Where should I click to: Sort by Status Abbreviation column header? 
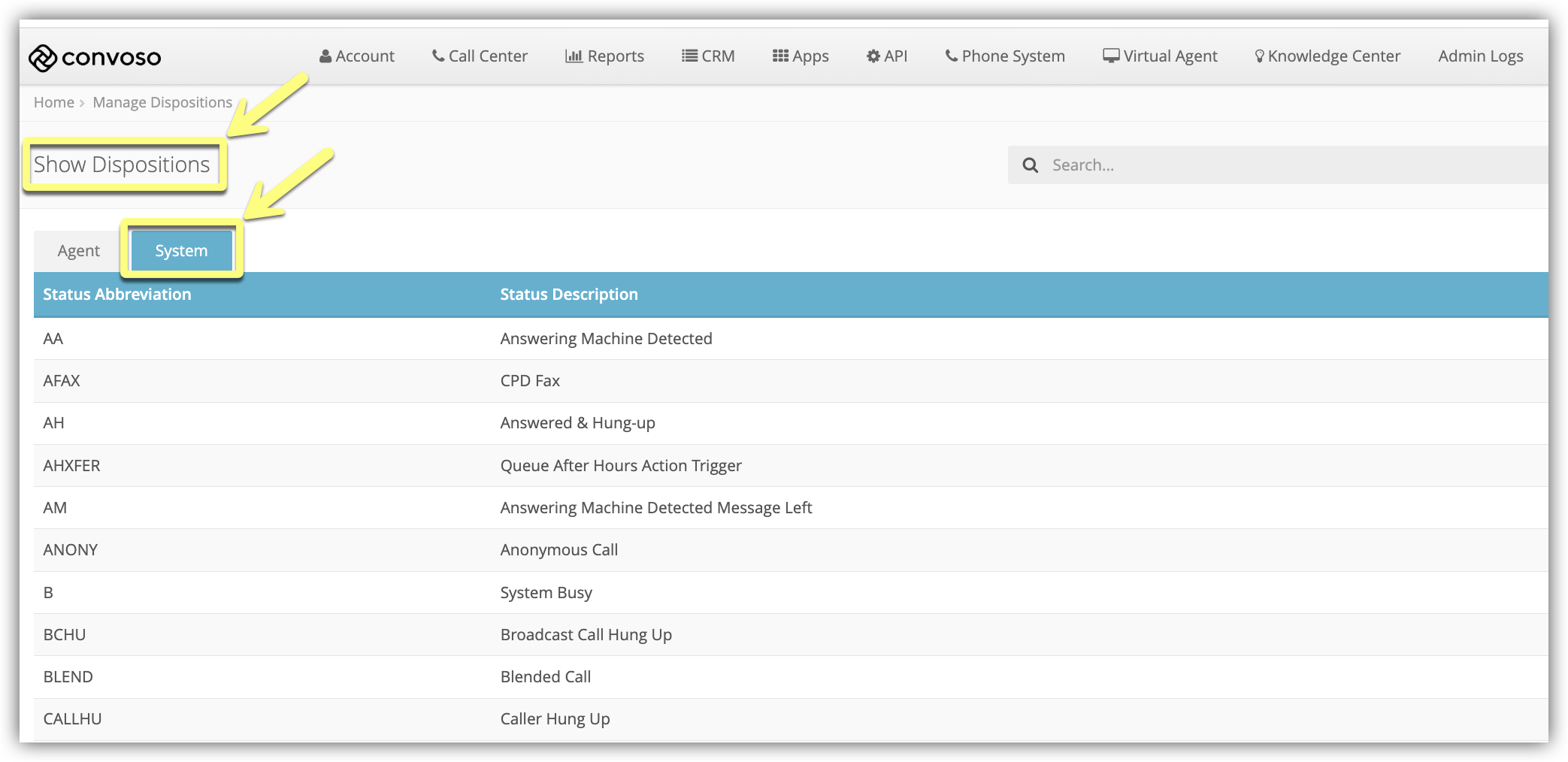click(x=117, y=295)
